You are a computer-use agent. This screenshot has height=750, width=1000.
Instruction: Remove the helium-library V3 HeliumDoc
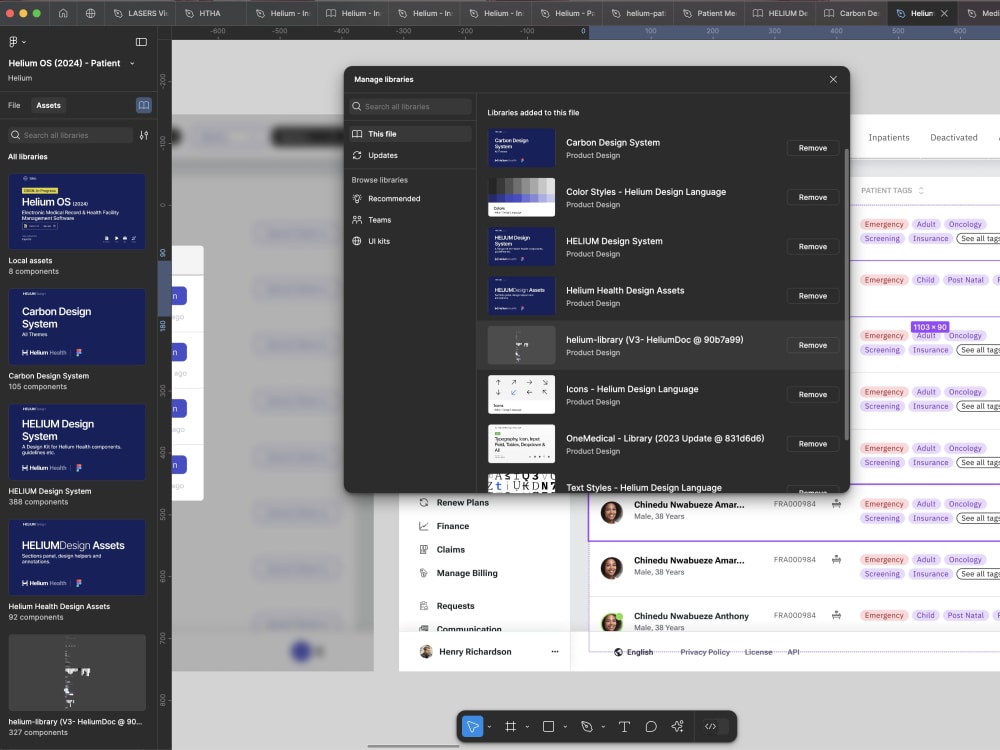tap(812, 345)
